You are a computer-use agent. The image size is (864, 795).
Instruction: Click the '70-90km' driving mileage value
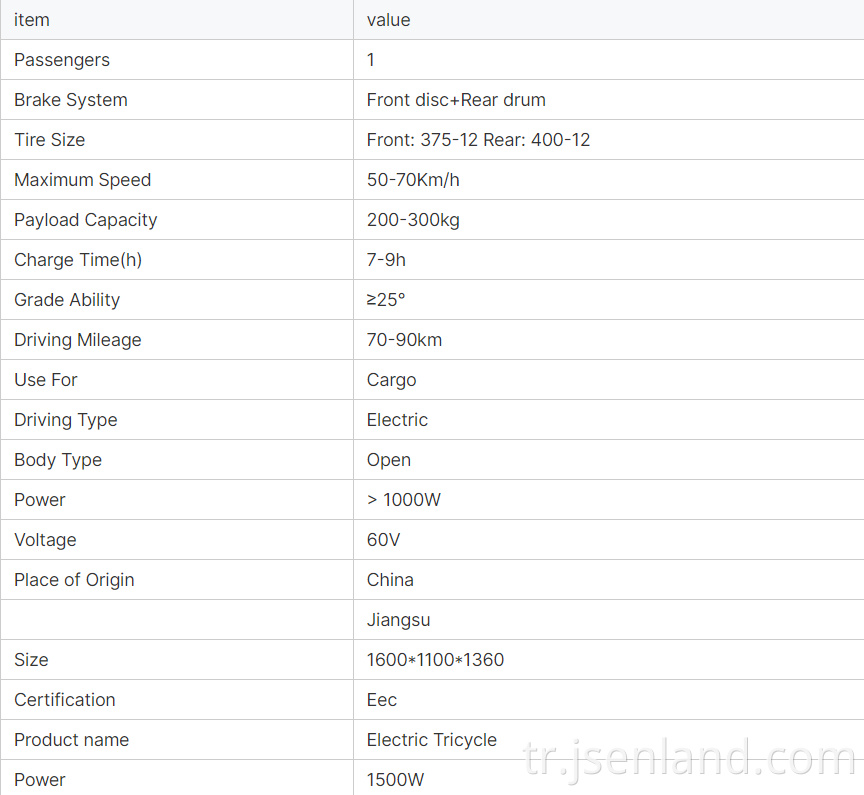[404, 339]
